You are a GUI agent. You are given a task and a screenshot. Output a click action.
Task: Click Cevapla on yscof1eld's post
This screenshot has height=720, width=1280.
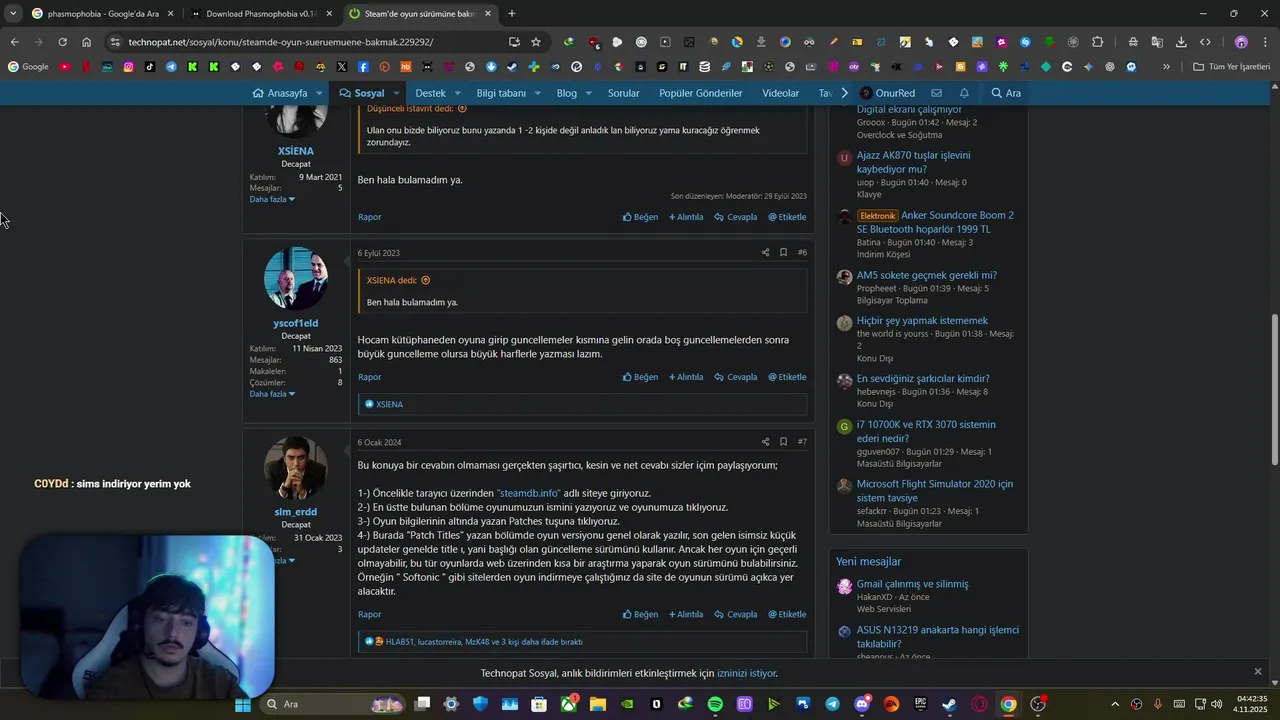coord(736,377)
